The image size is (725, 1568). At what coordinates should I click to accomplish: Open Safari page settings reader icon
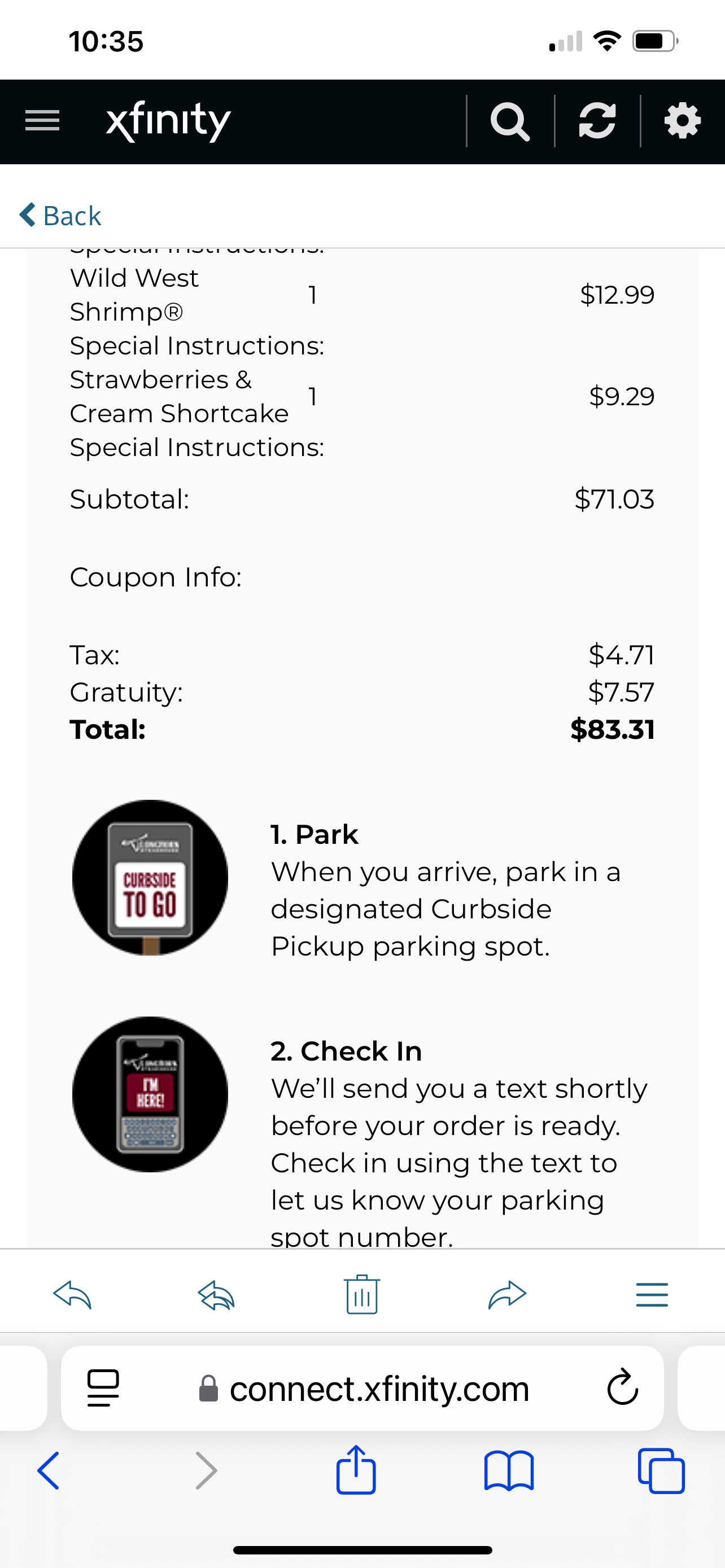click(x=103, y=1388)
